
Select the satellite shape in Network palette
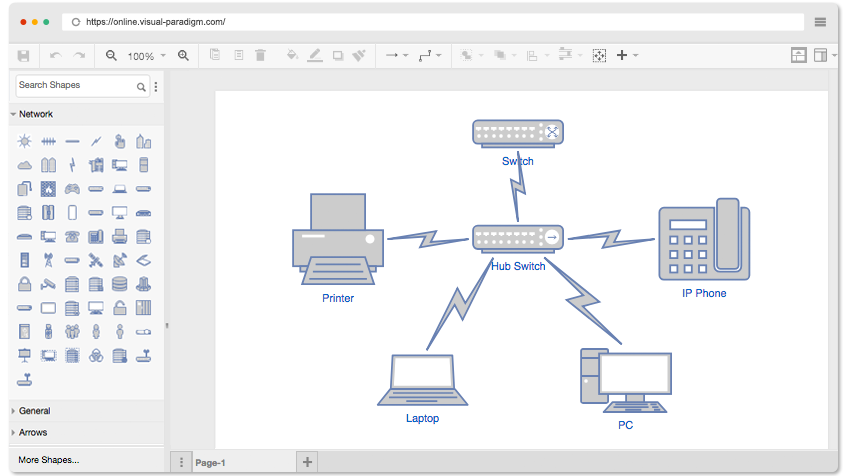click(x=96, y=260)
